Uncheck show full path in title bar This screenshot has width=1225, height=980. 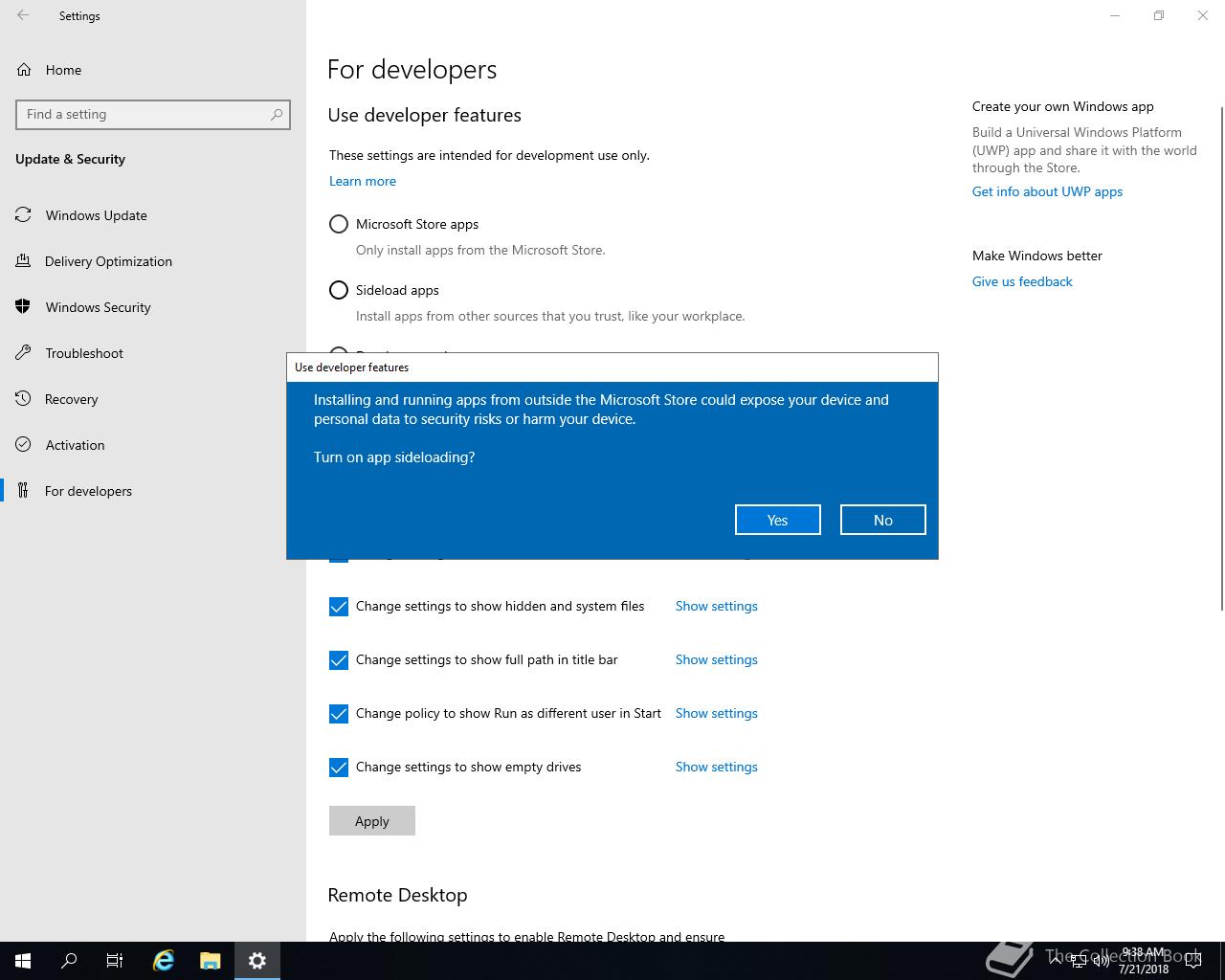click(x=339, y=660)
